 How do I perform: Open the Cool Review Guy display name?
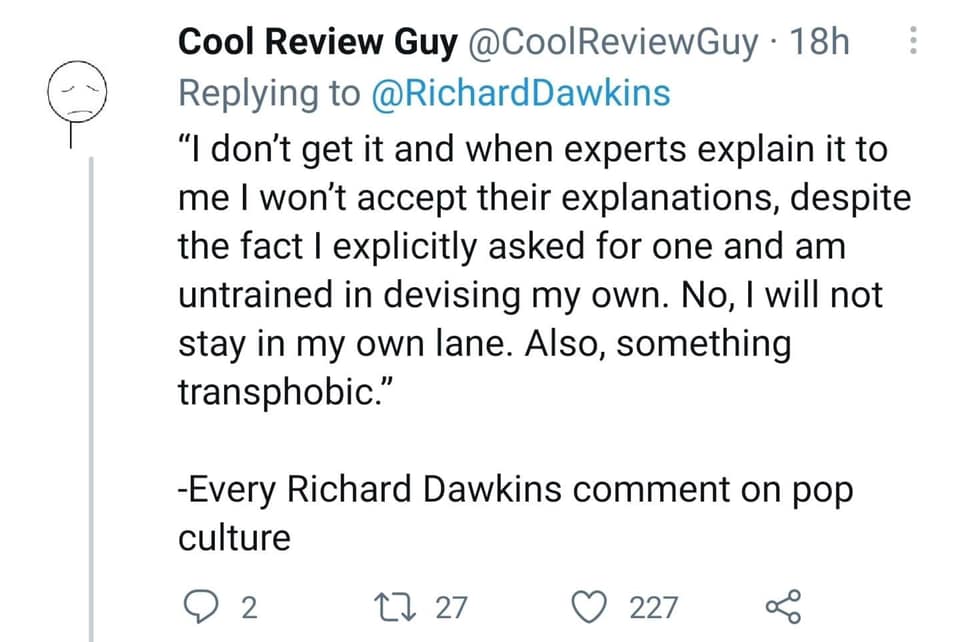(x=317, y=42)
